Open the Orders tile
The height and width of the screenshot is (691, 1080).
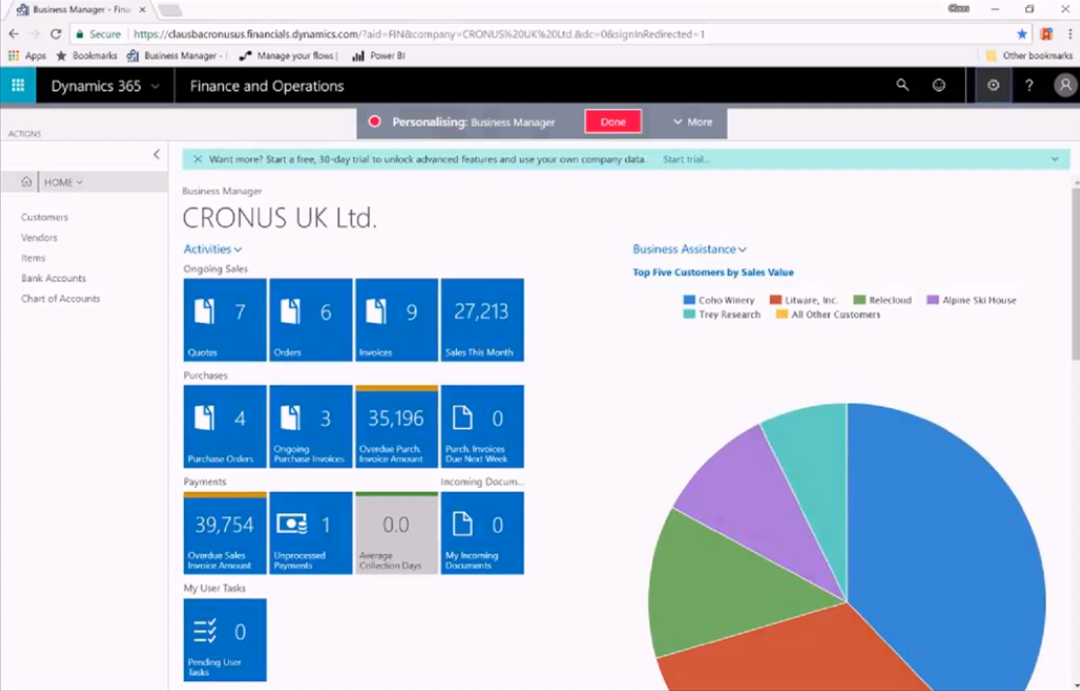point(311,320)
